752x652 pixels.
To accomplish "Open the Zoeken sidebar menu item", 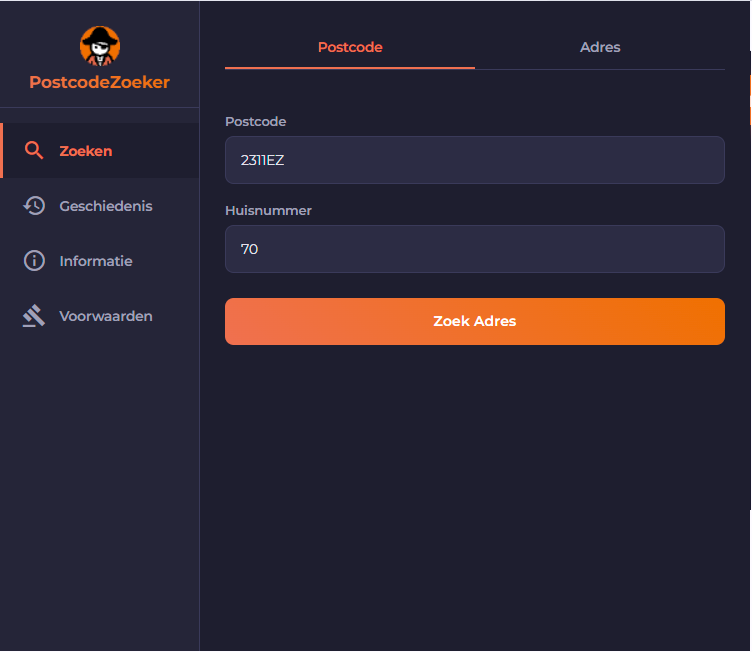I will click(x=86, y=151).
